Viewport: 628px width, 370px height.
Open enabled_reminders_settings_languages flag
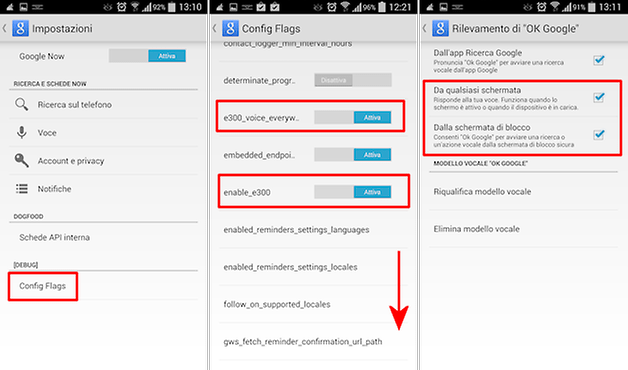313,229
